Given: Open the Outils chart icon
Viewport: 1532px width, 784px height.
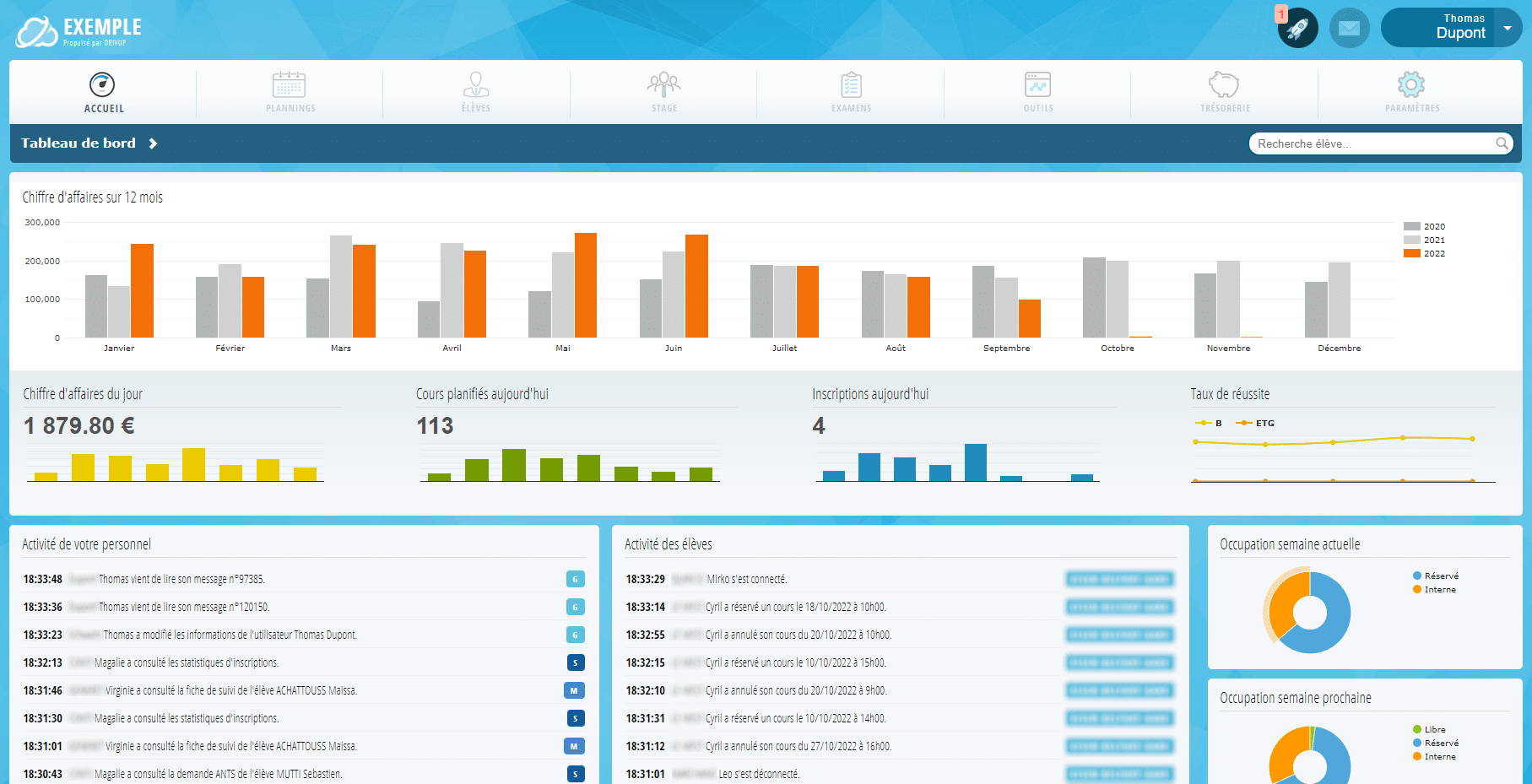Looking at the screenshot, I should [x=1037, y=84].
